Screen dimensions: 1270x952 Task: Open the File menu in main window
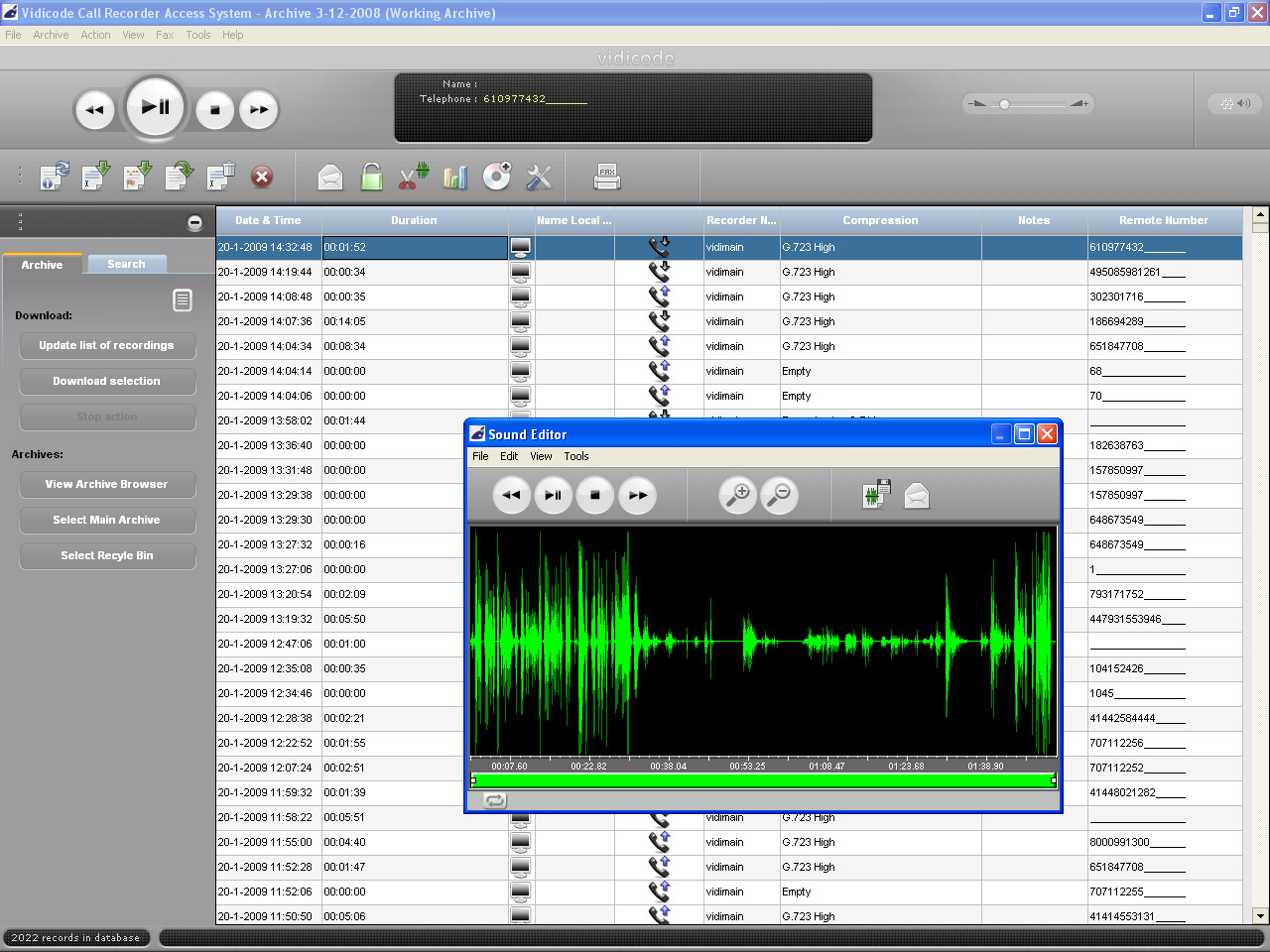13,35
